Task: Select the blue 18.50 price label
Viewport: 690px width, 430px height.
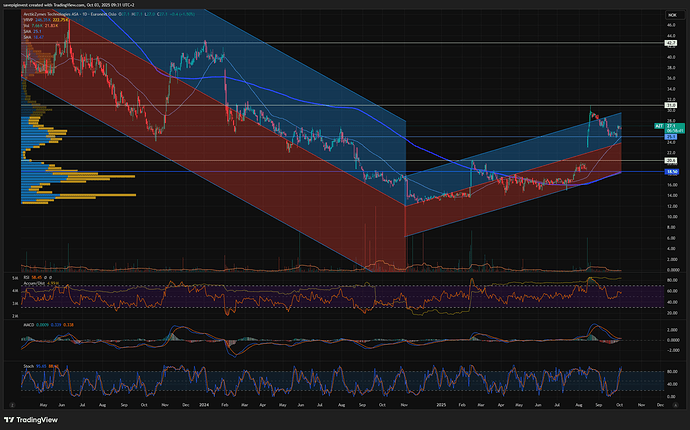Action: click(x=672, y=172)
